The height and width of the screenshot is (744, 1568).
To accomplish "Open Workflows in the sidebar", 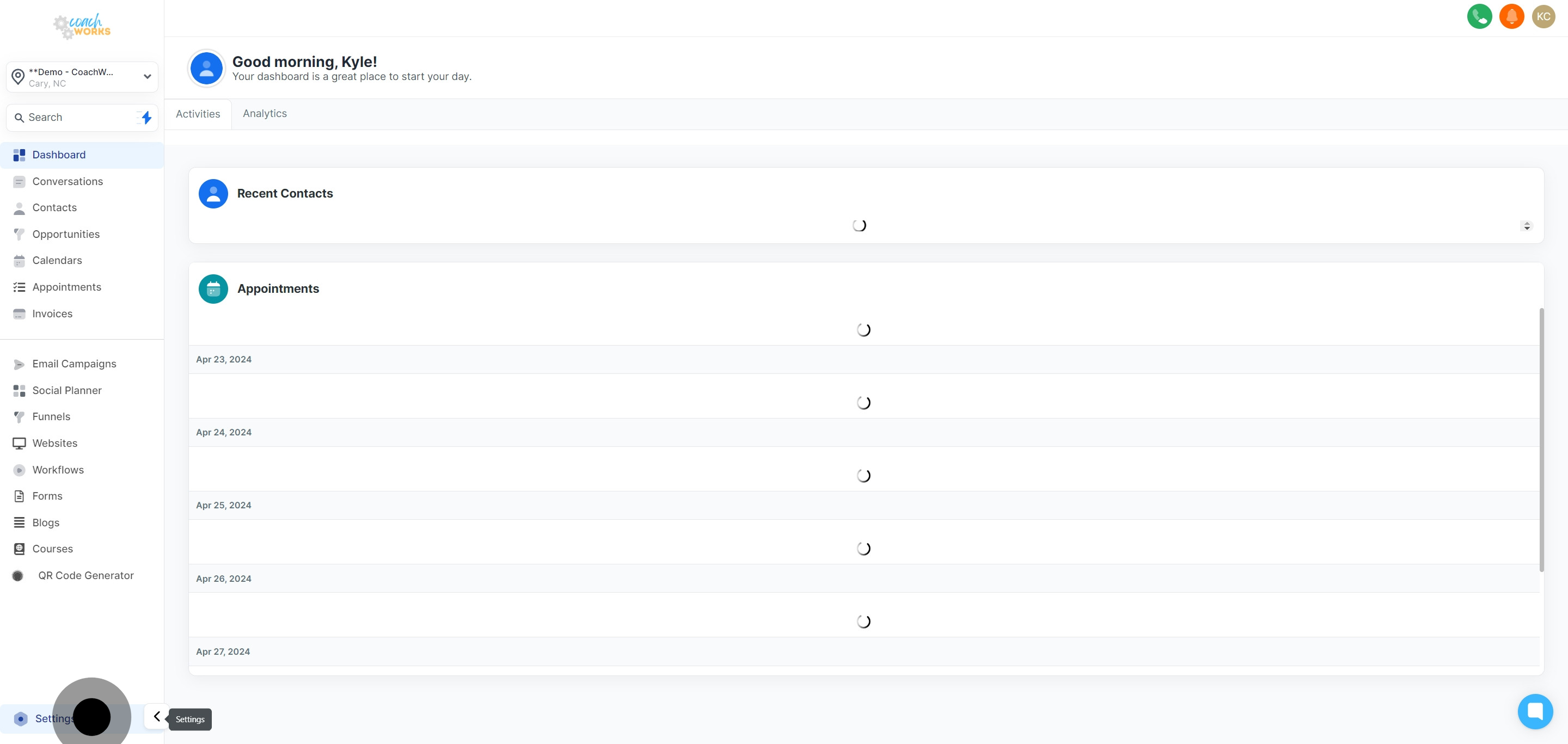I will (58, 470).
